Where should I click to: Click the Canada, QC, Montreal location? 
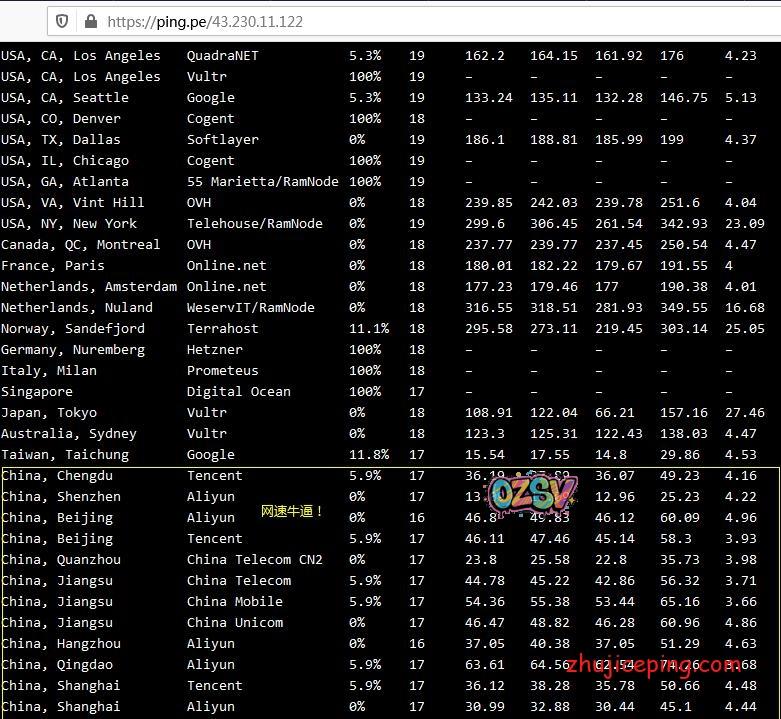(x=80, y=245)
